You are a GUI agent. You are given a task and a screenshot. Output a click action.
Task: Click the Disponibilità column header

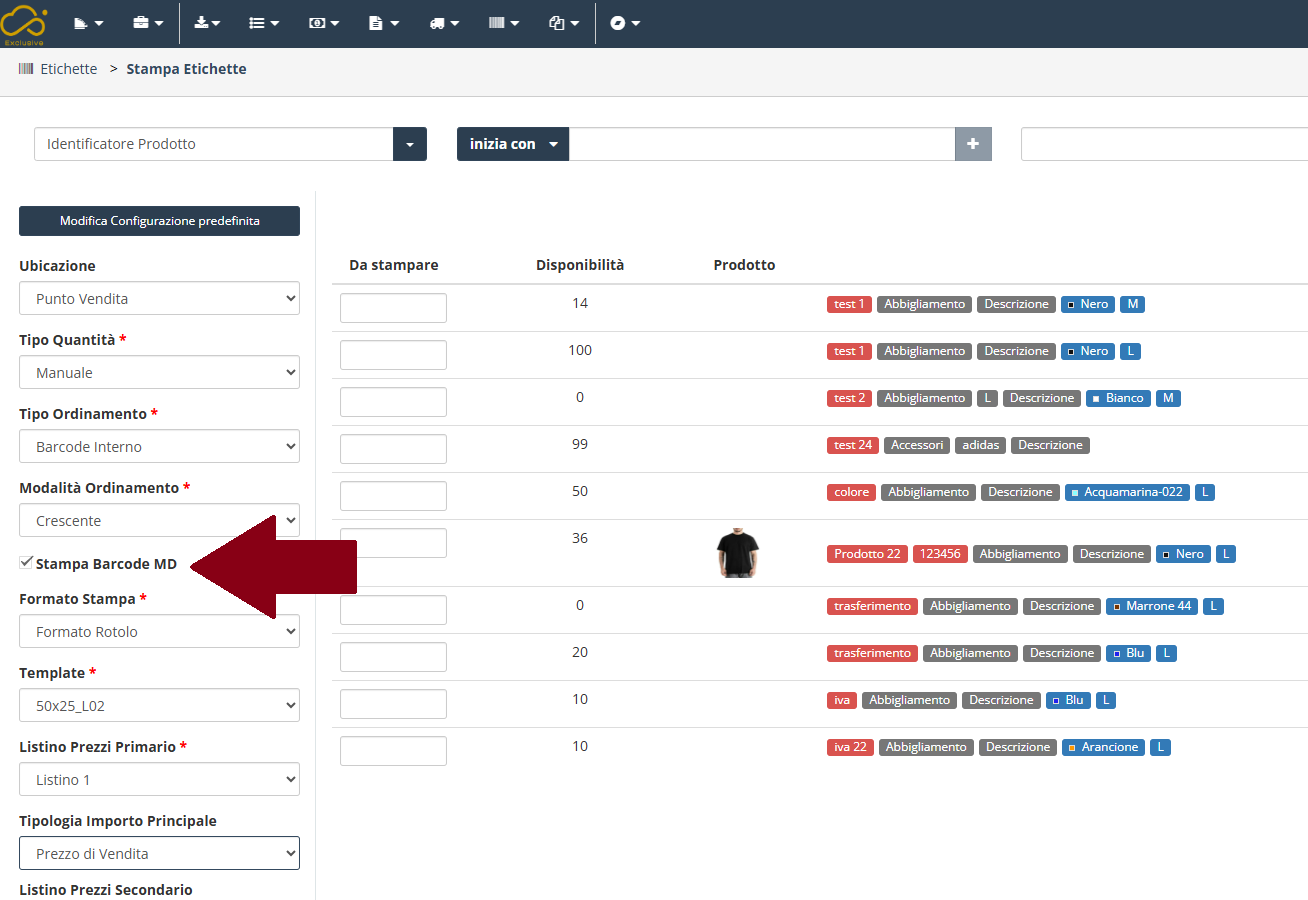pyautogui.click(x=580, y=265)
